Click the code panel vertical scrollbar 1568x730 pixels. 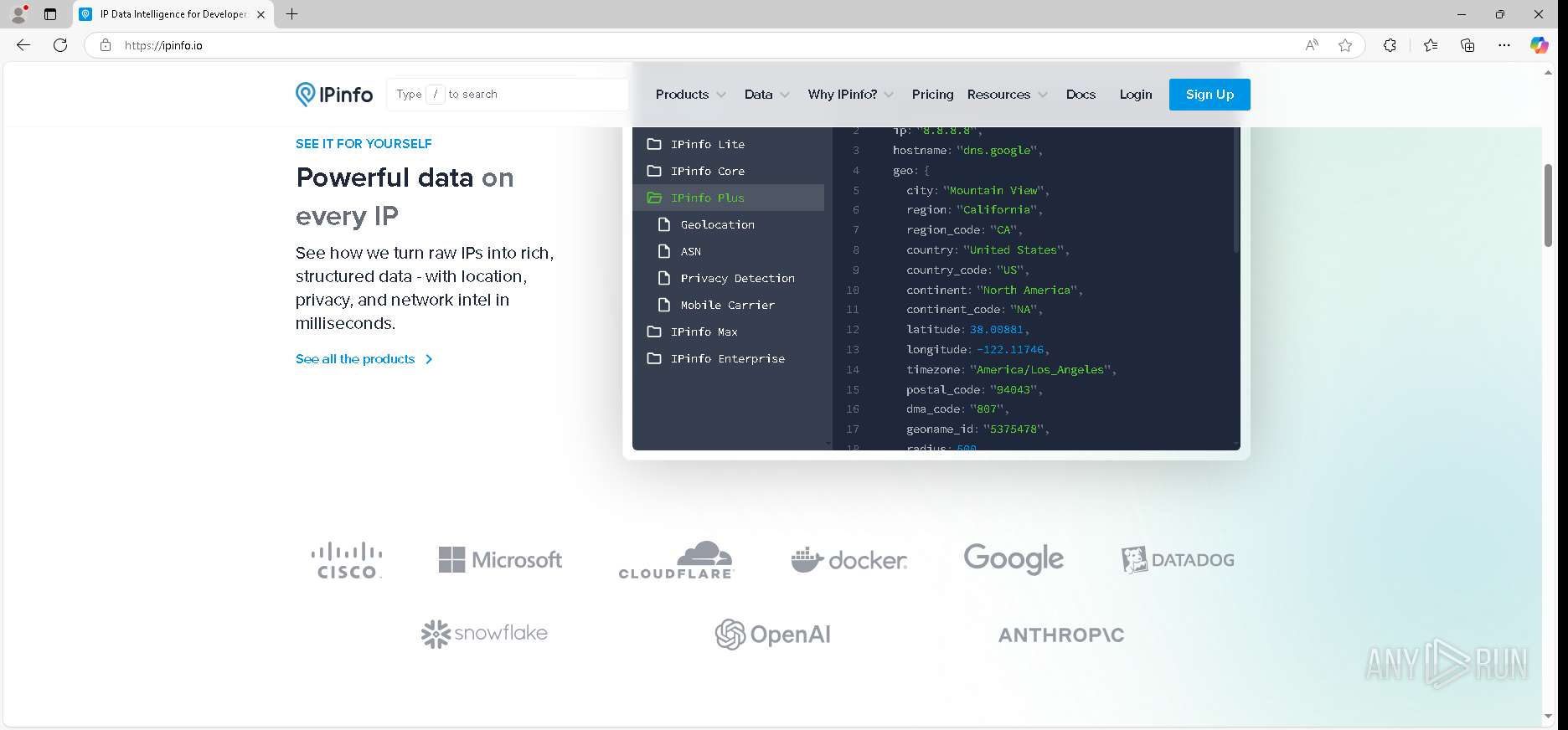1236,191
